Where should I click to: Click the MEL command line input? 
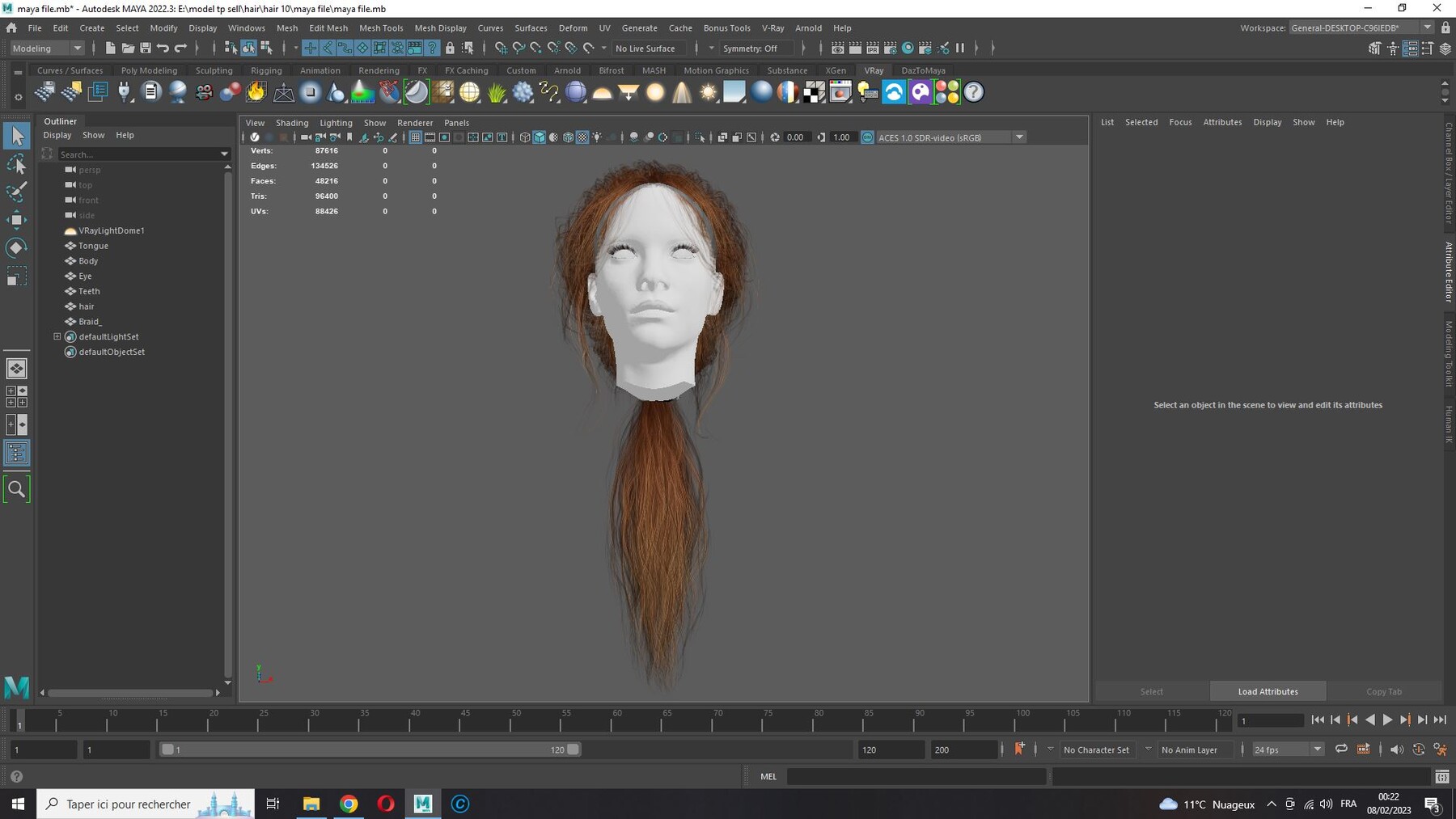tap(916, 776)
